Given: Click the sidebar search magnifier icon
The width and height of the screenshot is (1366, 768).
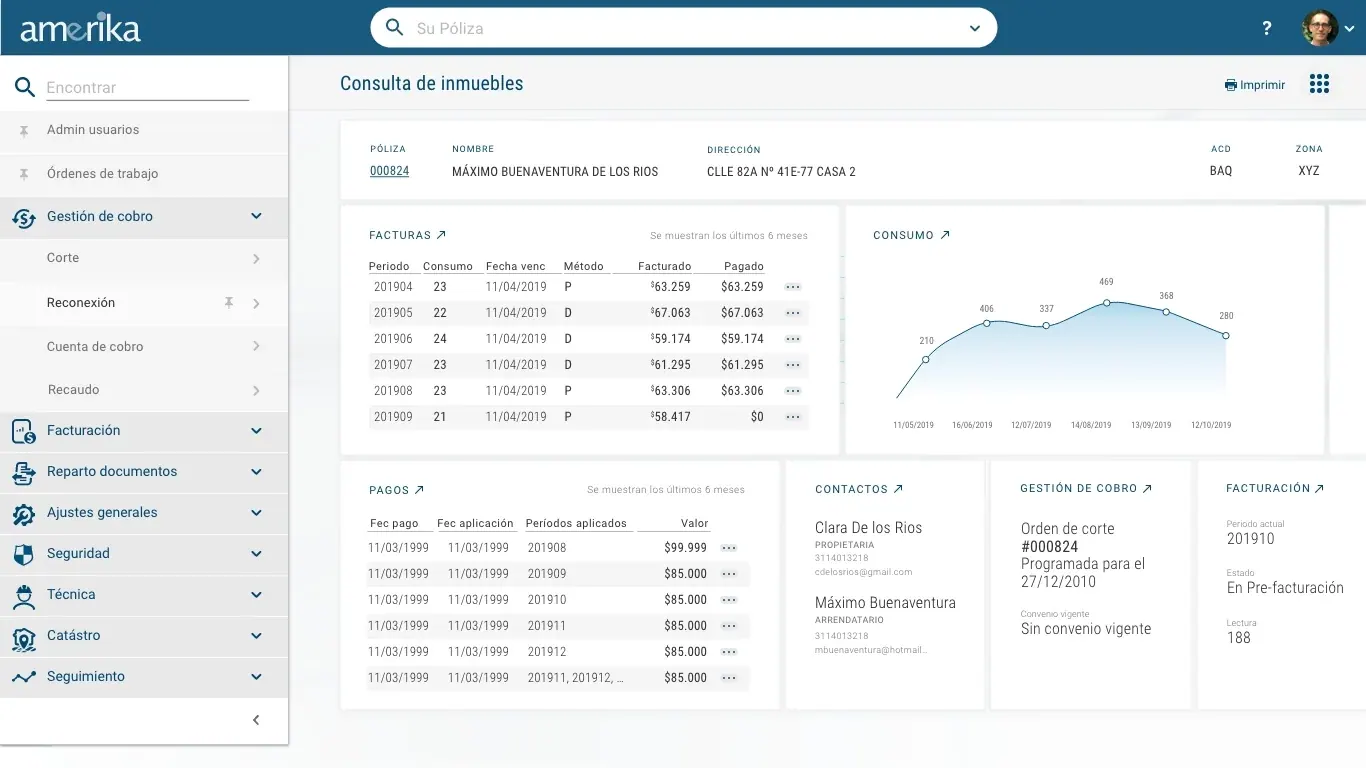Looking at the screenshot, I should point(25,88).
